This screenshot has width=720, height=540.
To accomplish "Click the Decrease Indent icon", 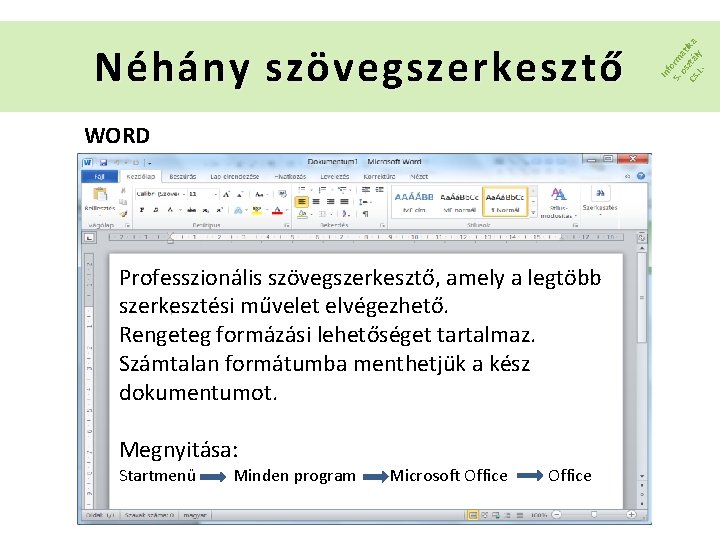I will point(366,190).
